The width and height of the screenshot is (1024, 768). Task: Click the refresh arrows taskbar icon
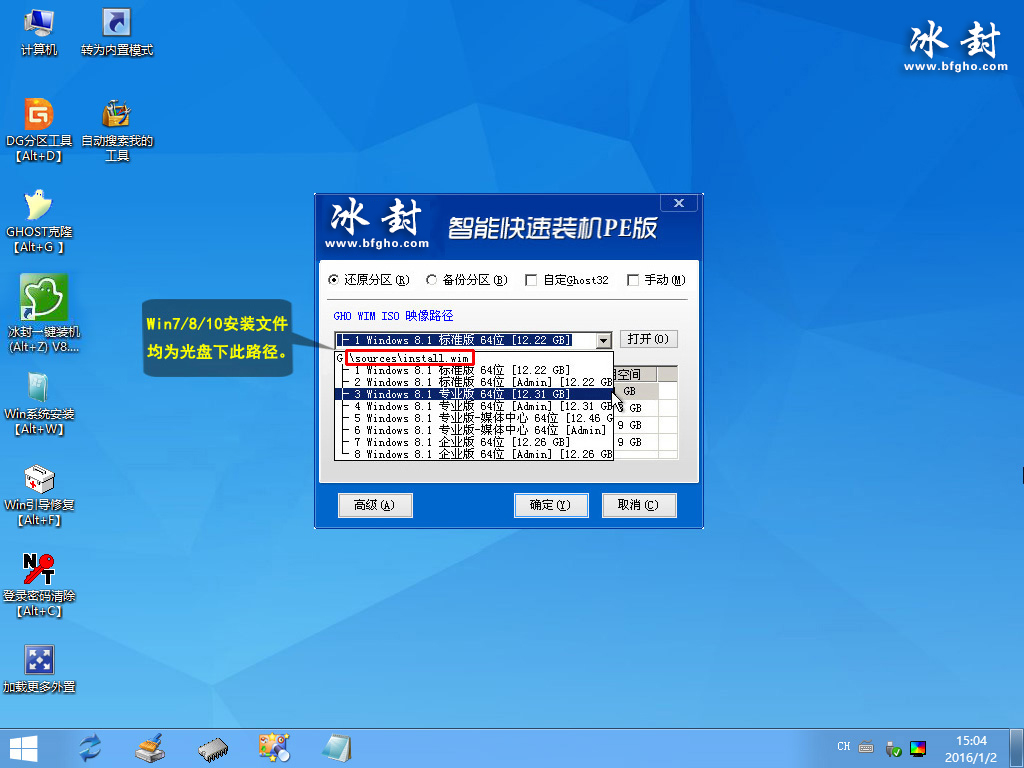pos(90,748)
